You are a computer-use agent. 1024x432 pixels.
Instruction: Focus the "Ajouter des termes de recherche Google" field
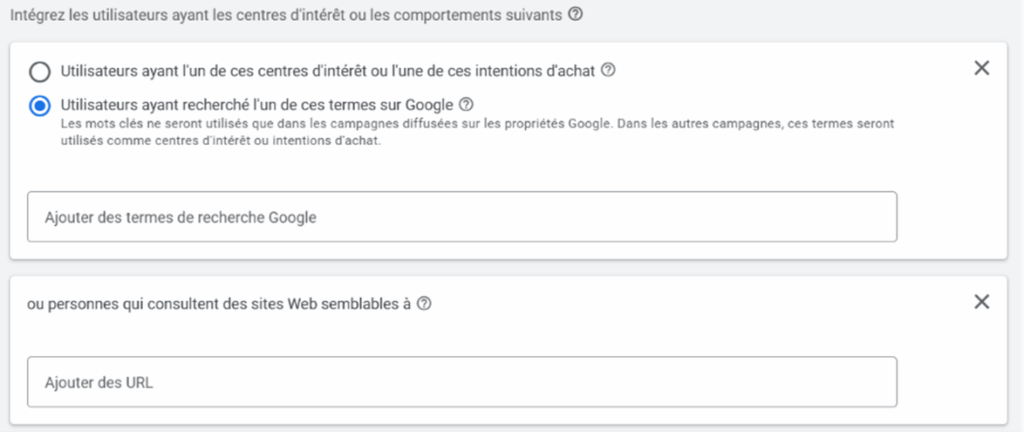pyautogui.click(x=462, y=217)
